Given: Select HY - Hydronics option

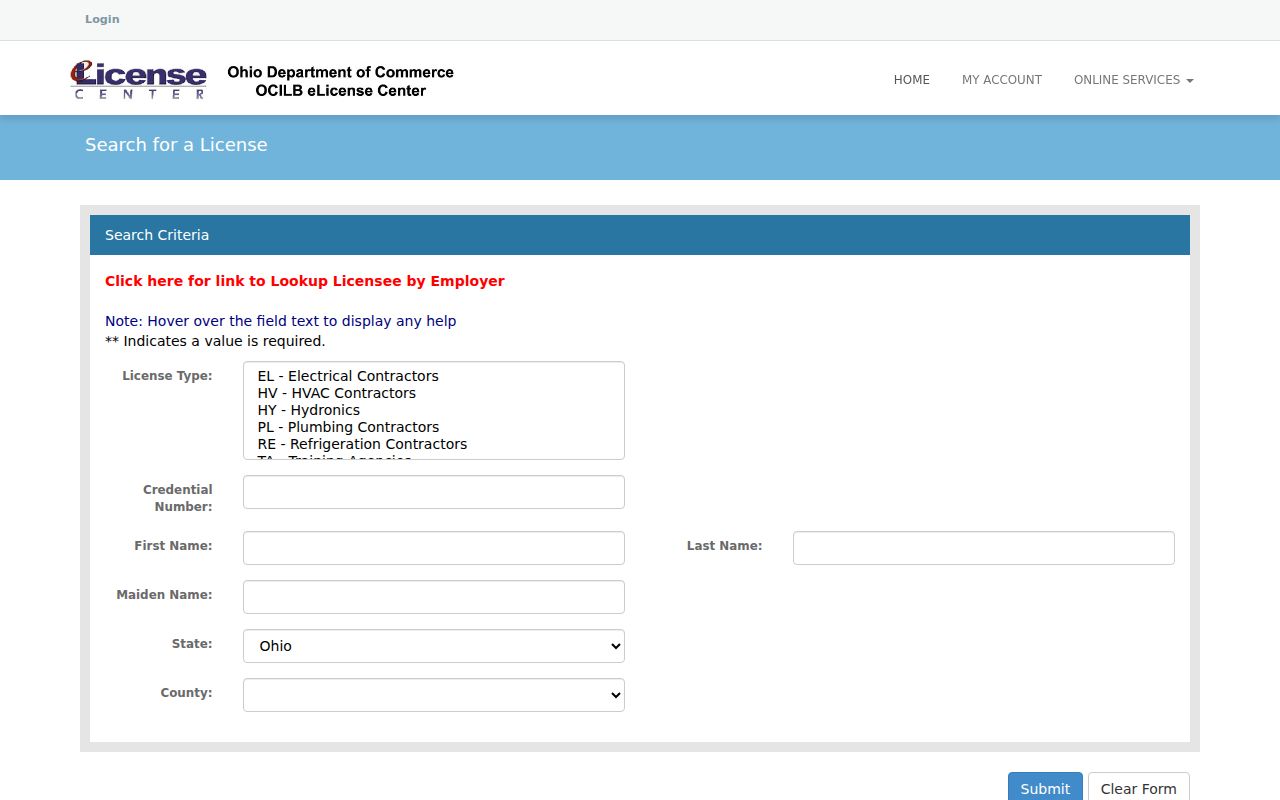Looking at the screenshot, I should click(x=433, y=410).
